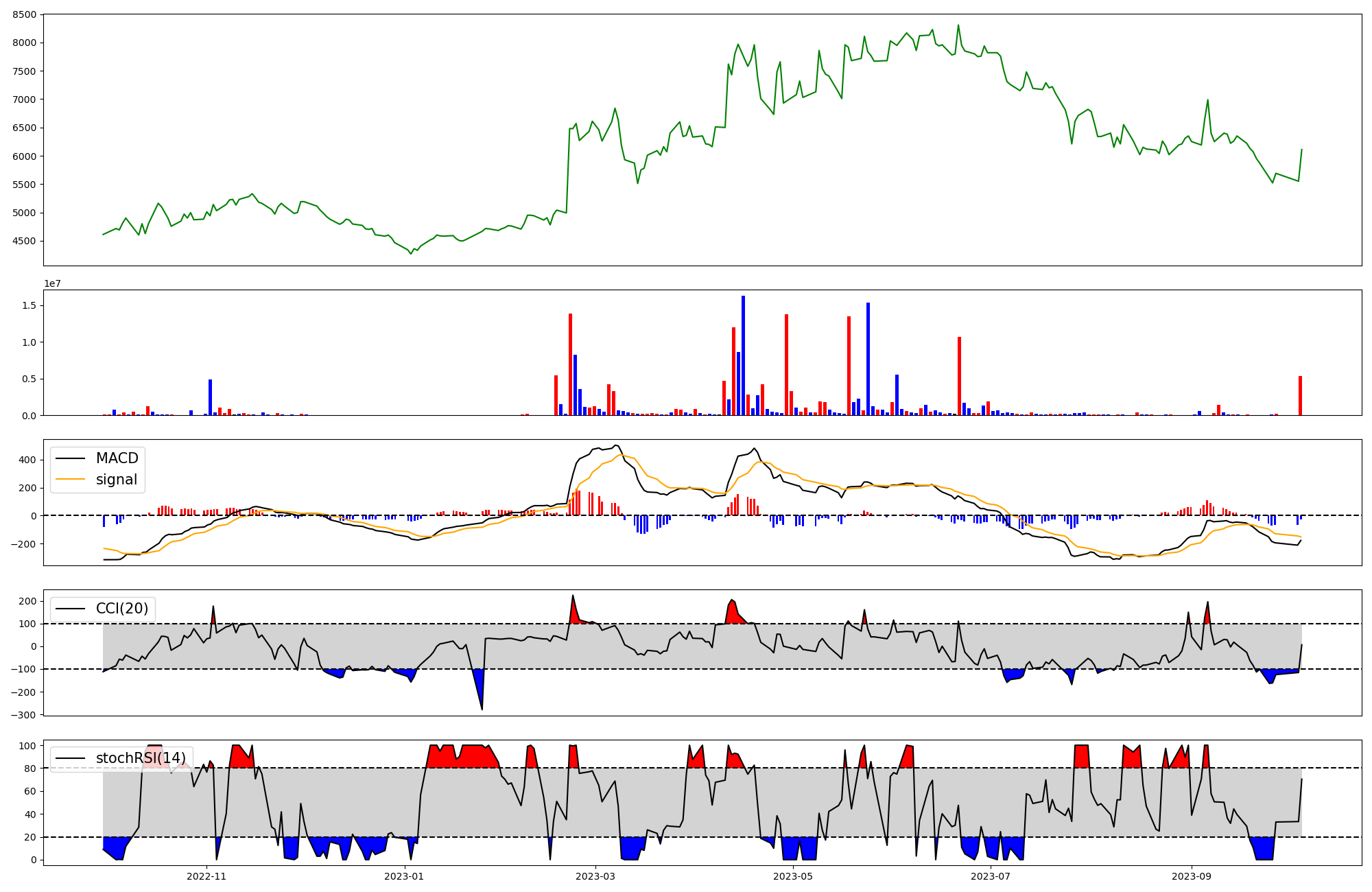The height and width of the screenshot is (892, 1372).
Task: Click the 80 tick on the stochRSI axis
Action: (30, 768)
